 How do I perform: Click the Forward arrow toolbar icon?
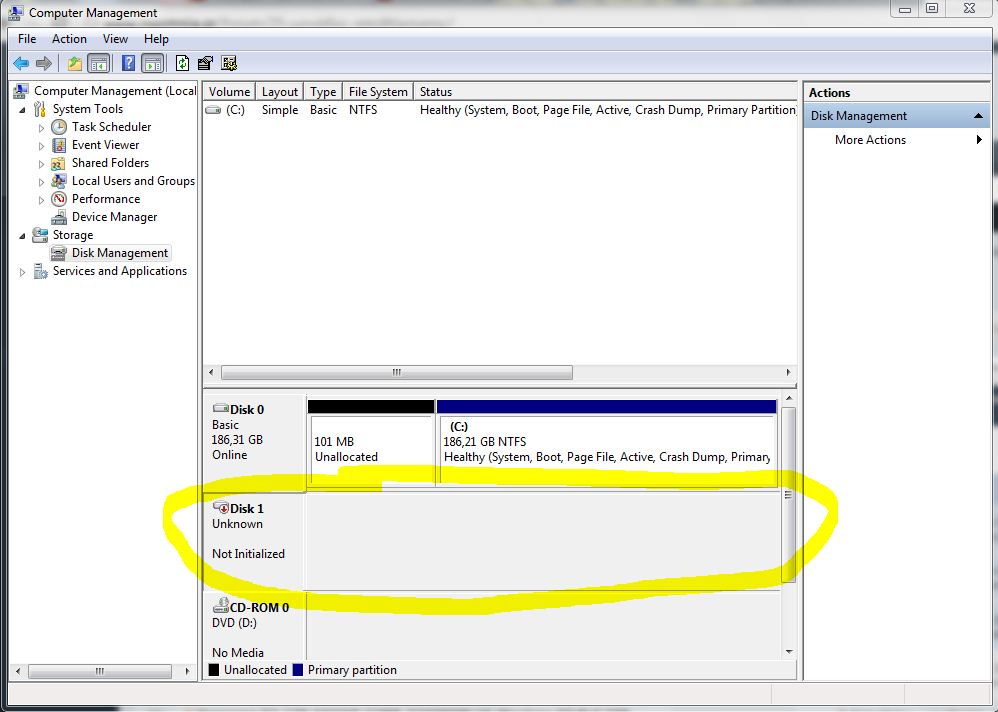click(x=44, y=63)
